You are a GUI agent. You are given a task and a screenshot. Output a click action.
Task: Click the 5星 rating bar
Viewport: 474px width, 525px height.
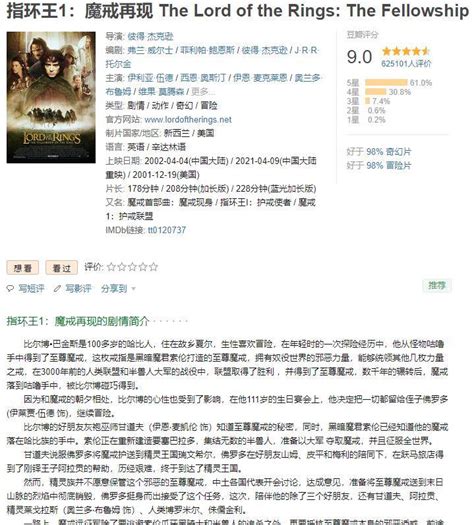[386, 82]
